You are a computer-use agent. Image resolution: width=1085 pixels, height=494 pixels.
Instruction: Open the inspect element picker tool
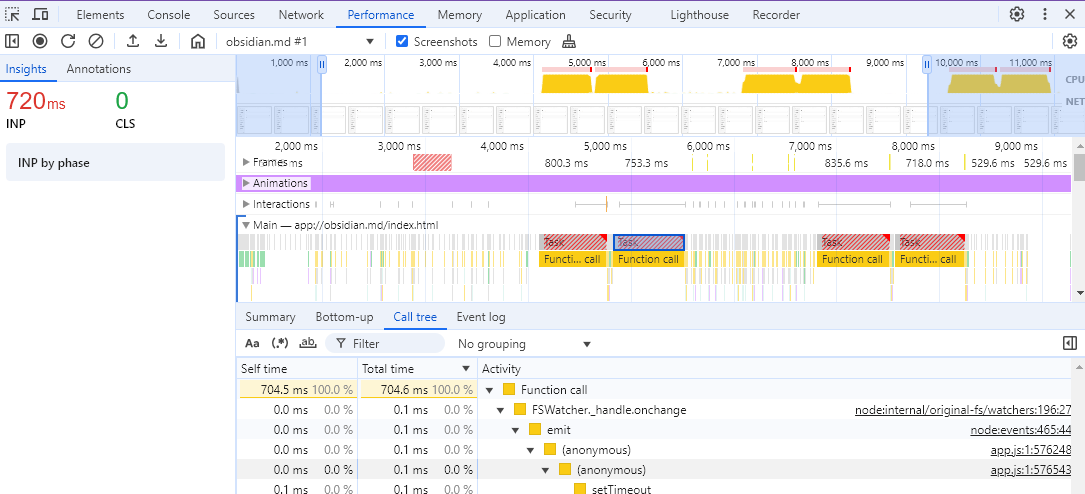coord(13,14)
